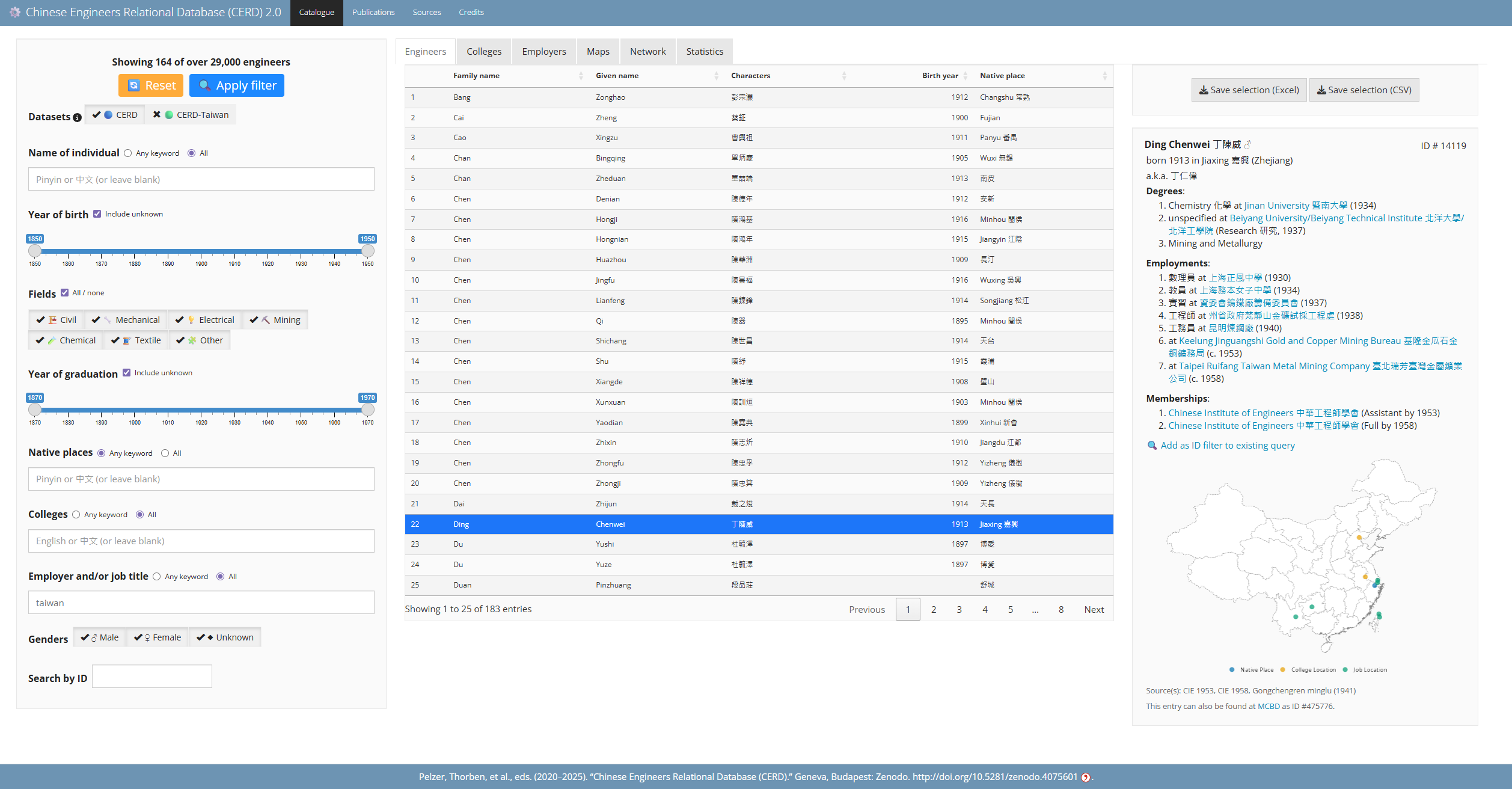Open the Publications menu item
Screen dimensions: 1512x789
[x=373, y=13]
